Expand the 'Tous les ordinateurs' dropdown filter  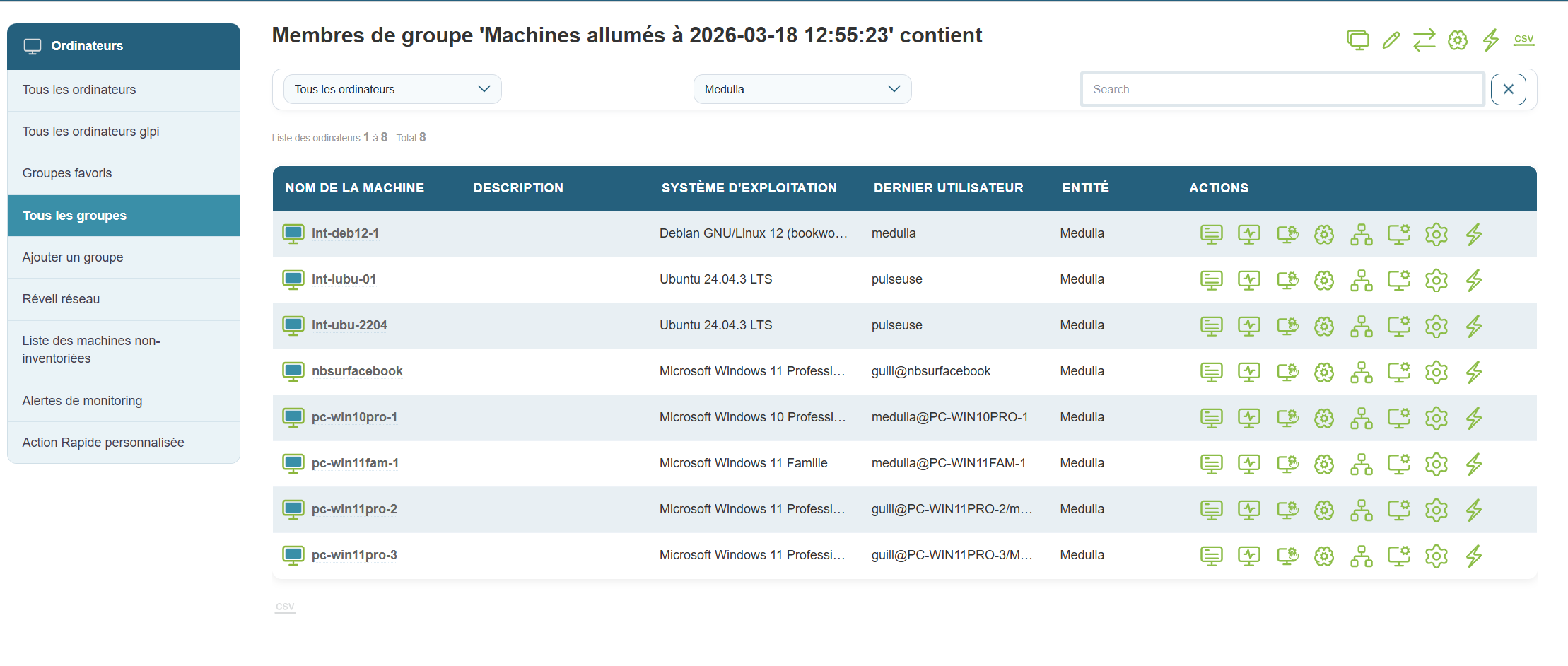tap(392, 89)
